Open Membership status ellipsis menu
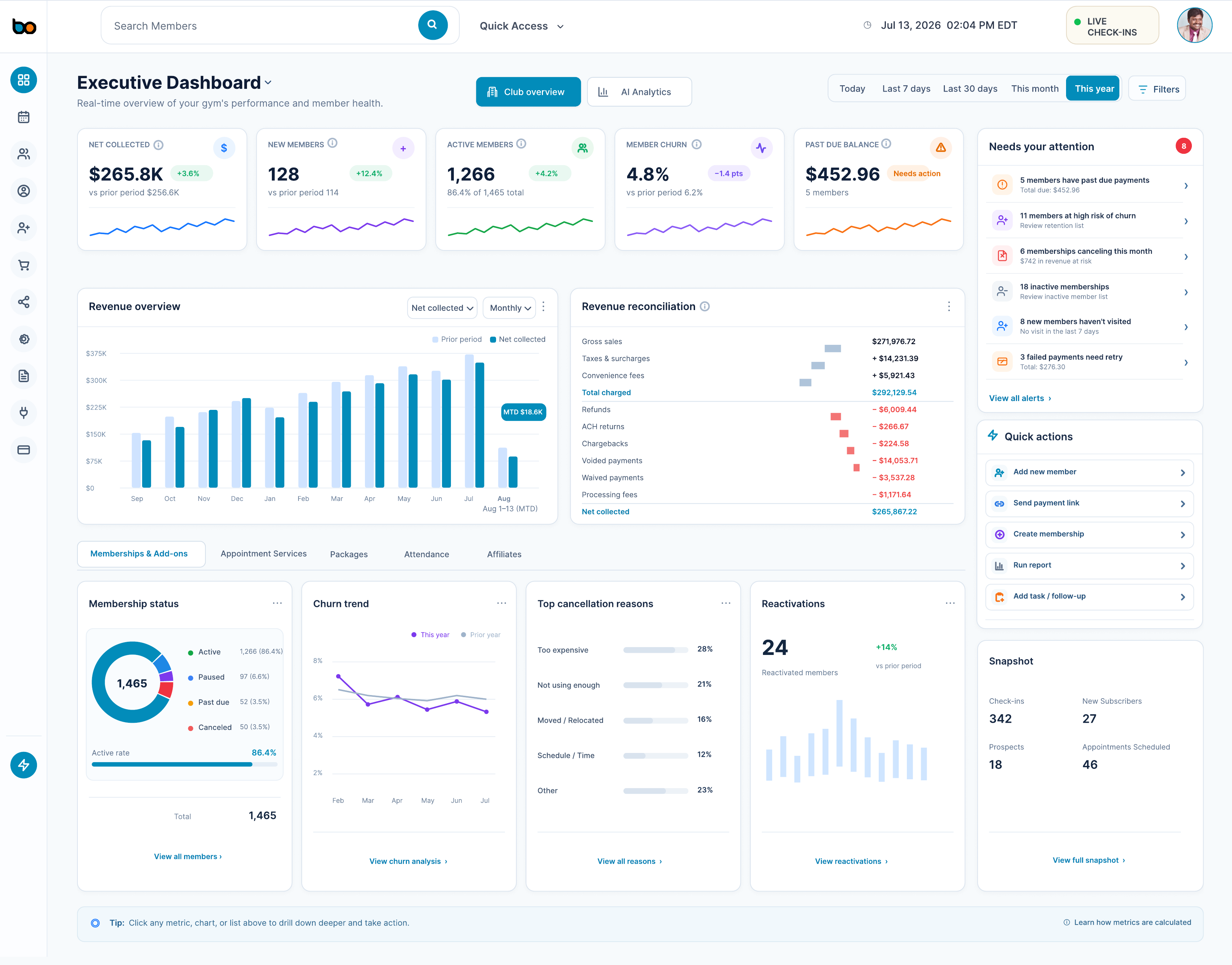Screen dimensions: 1232x965 coord(277,603)
